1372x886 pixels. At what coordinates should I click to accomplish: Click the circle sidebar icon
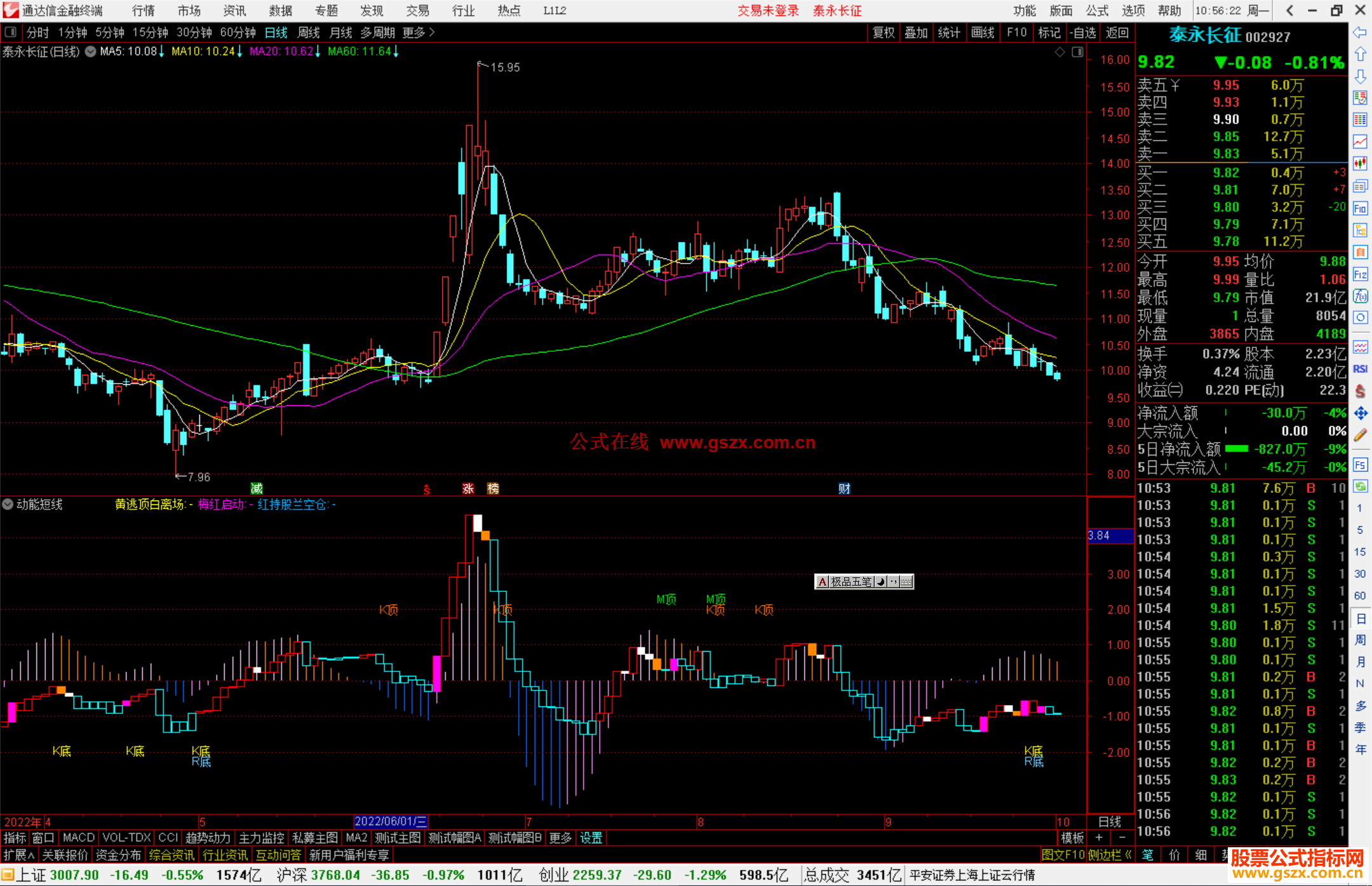click(x=1360, y=318)
